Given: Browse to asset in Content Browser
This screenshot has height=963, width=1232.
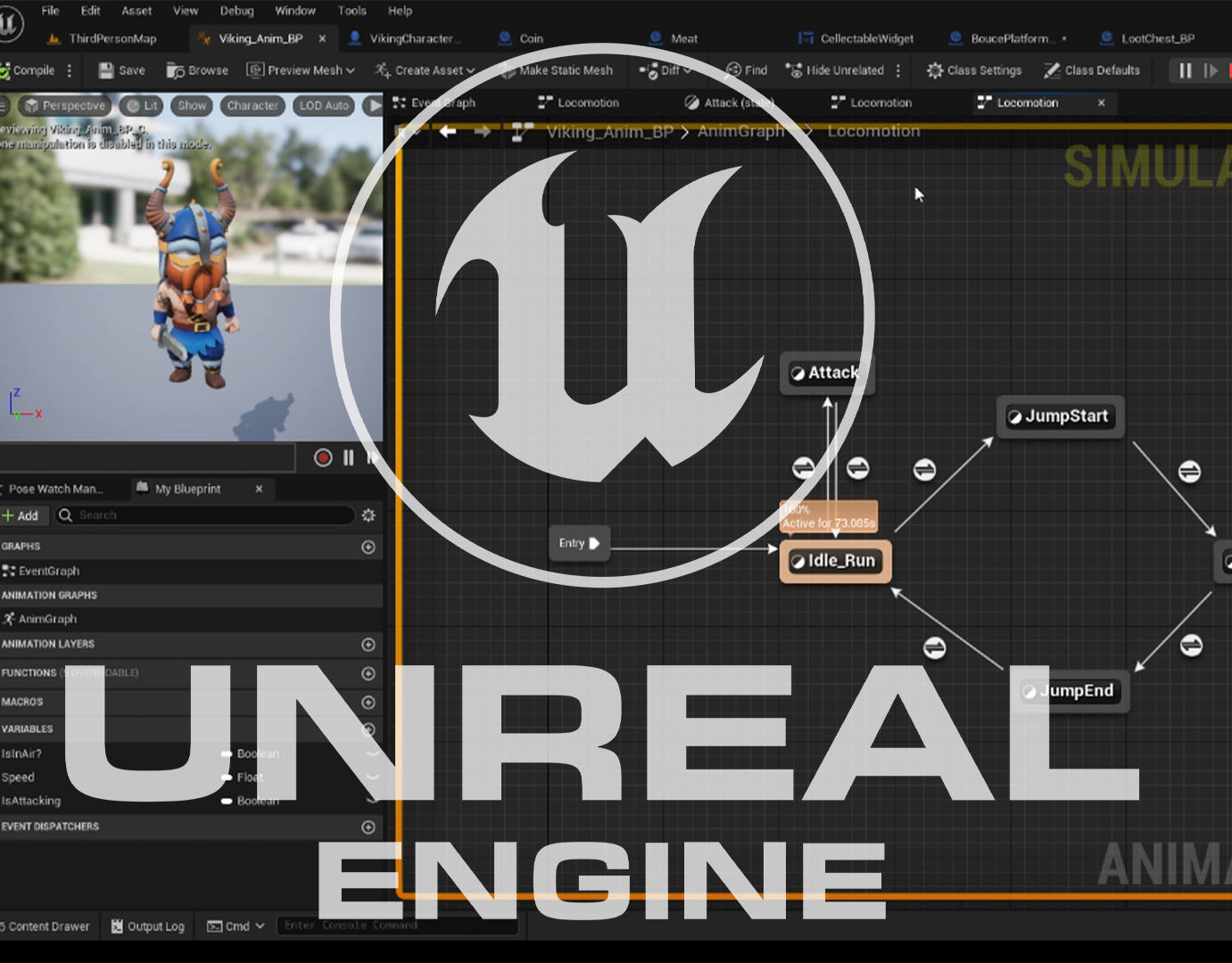Looking at the screenshot, I should tap(197, 70).
